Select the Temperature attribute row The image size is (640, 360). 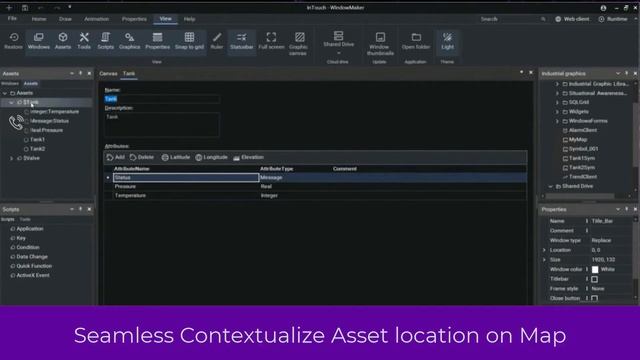click(x=315, y=196)
